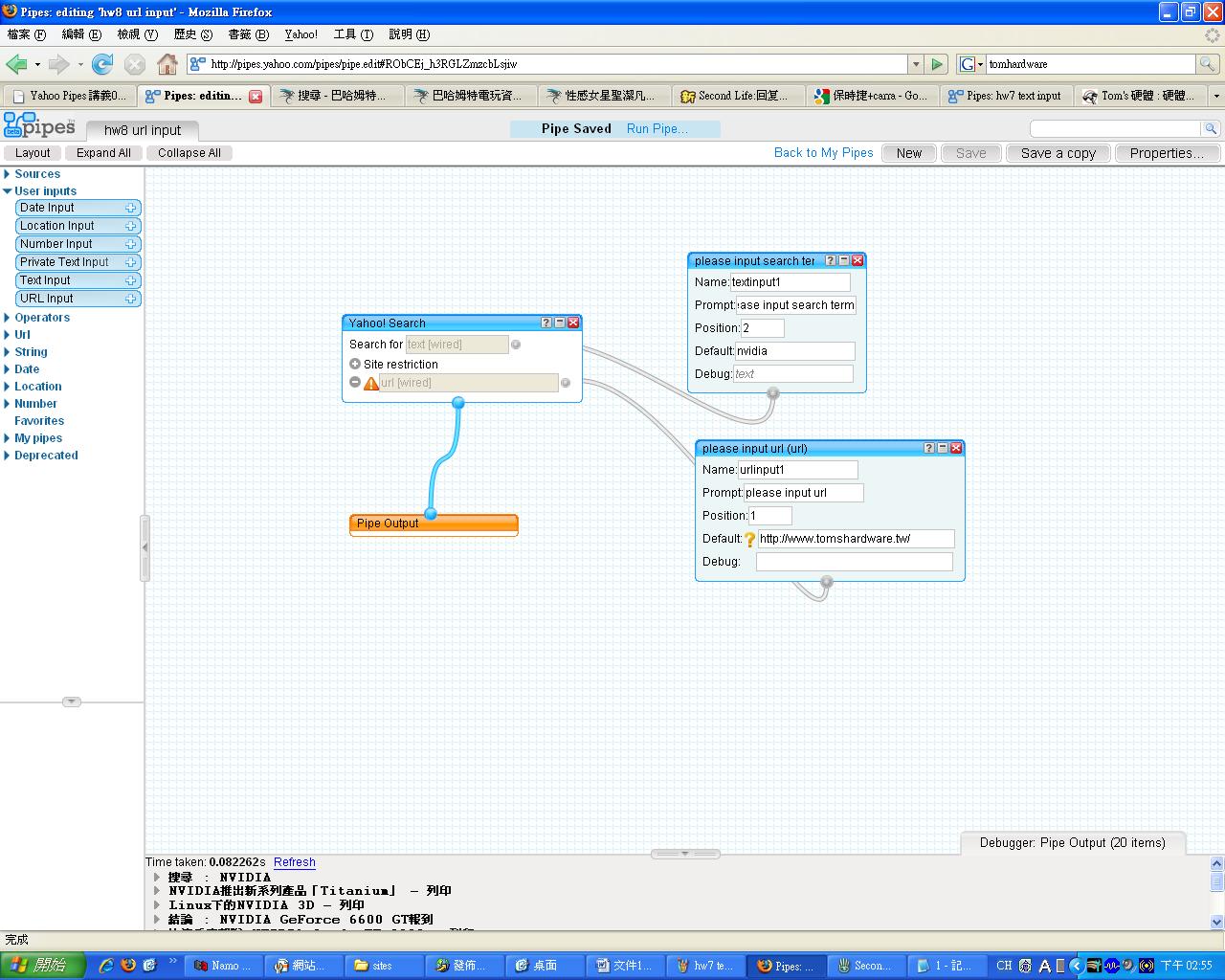Collapse the please input search term module

click(x=844, y=260)
